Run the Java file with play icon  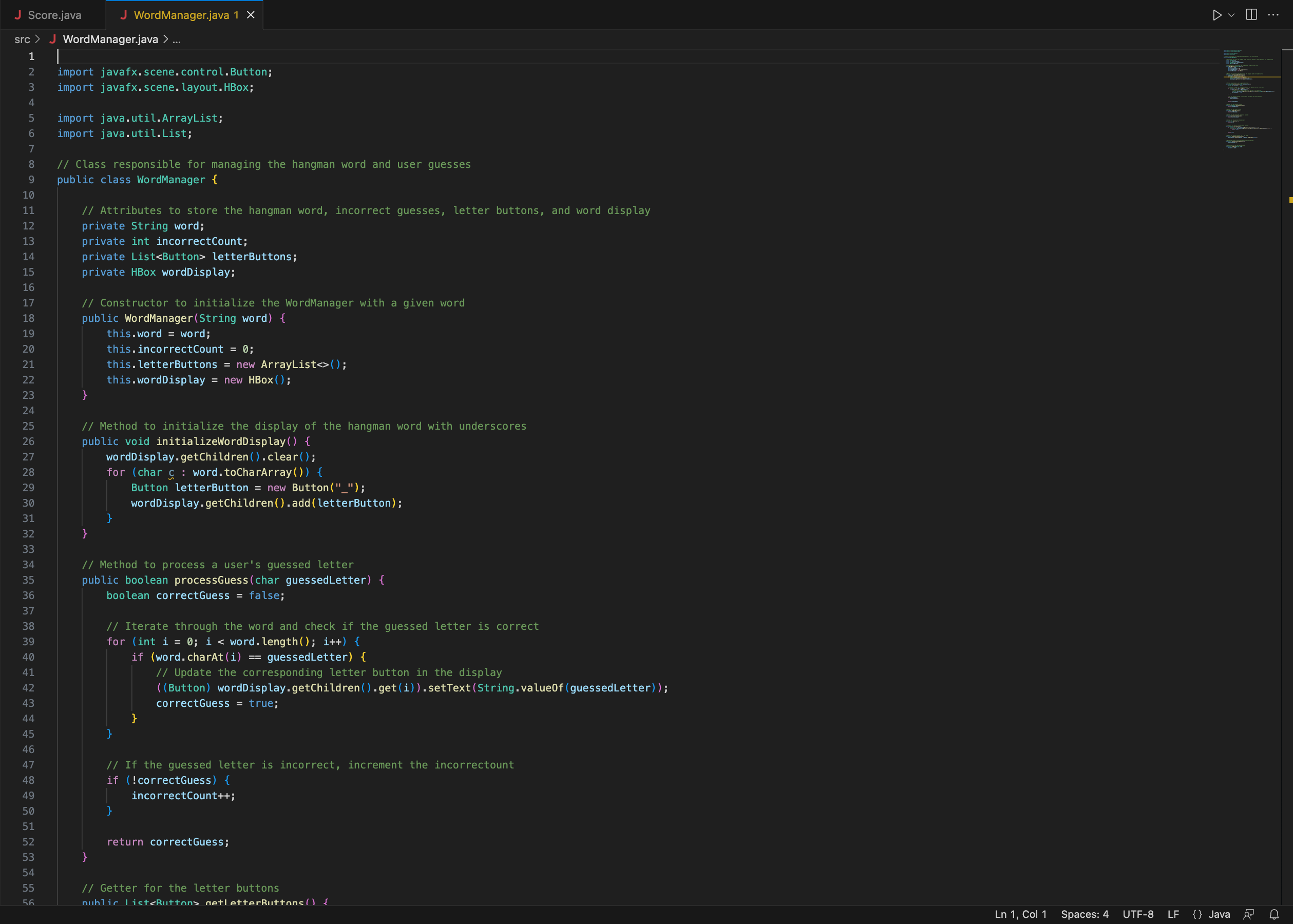point(1216,15)
